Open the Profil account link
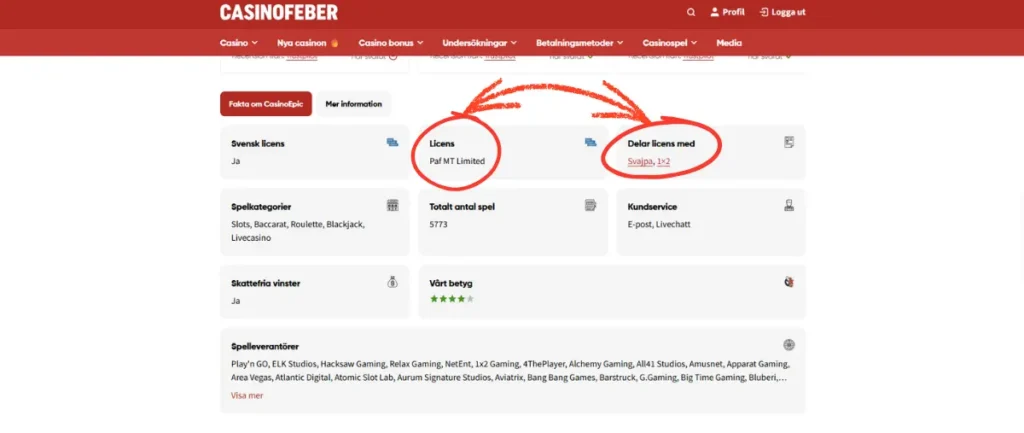Image resolution: width=1024 pixels, height=433 pixels. (x=727, y=12)
